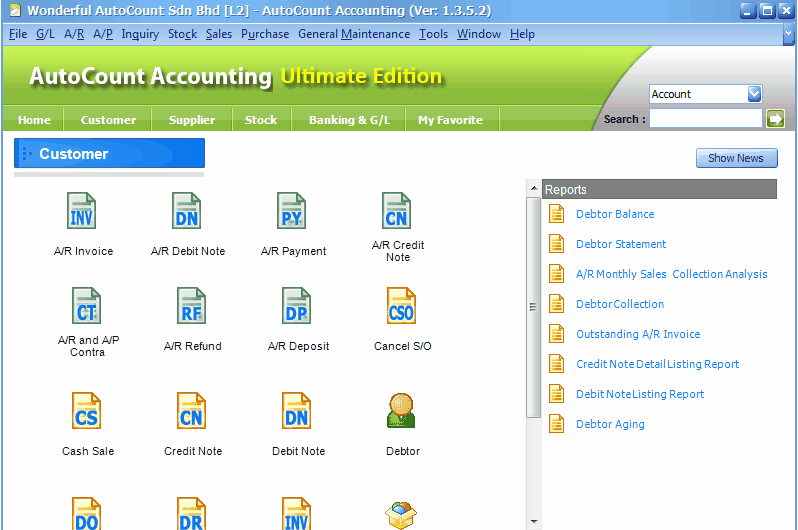Open the Debtor Statement report link

click(x=621, y=244)
